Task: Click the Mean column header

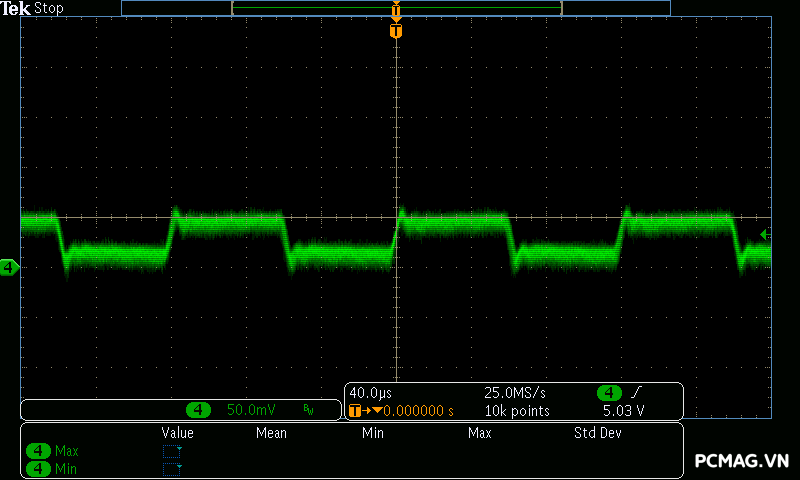Action: tap(271, 433)
